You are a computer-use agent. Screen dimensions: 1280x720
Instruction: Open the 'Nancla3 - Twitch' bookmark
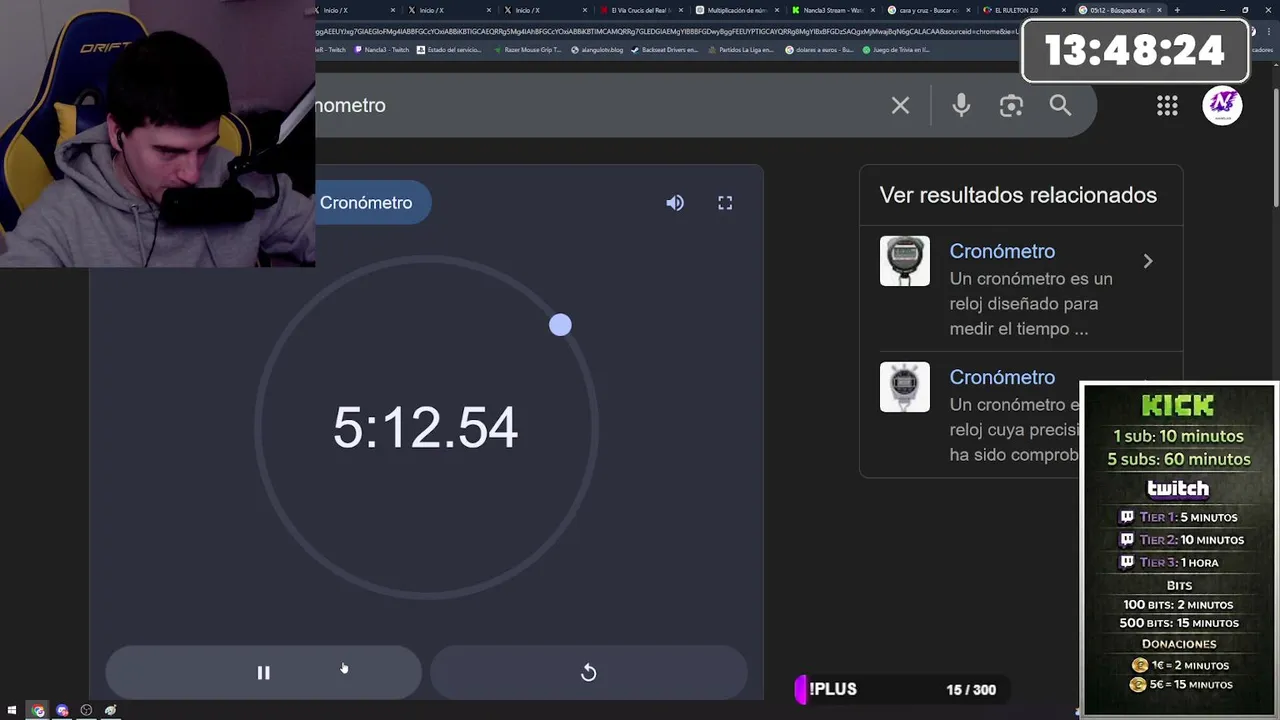pyautogui.click(x=381, y=49)
